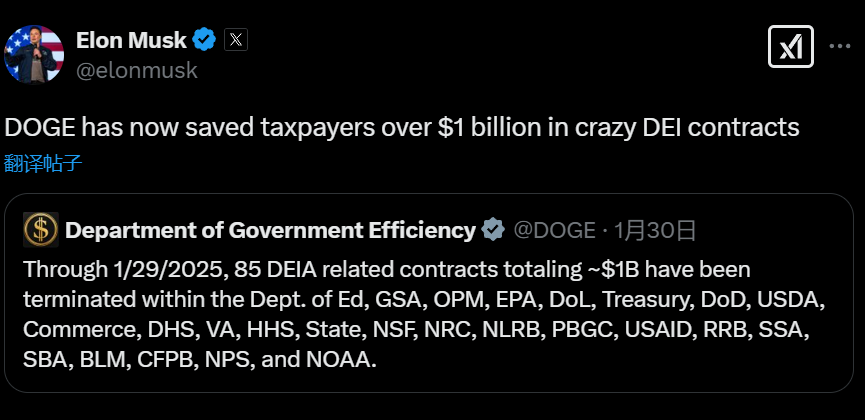Click the @DOGE handle in quoted post
This screenshot has width=865, height=420.
[554, 231]
